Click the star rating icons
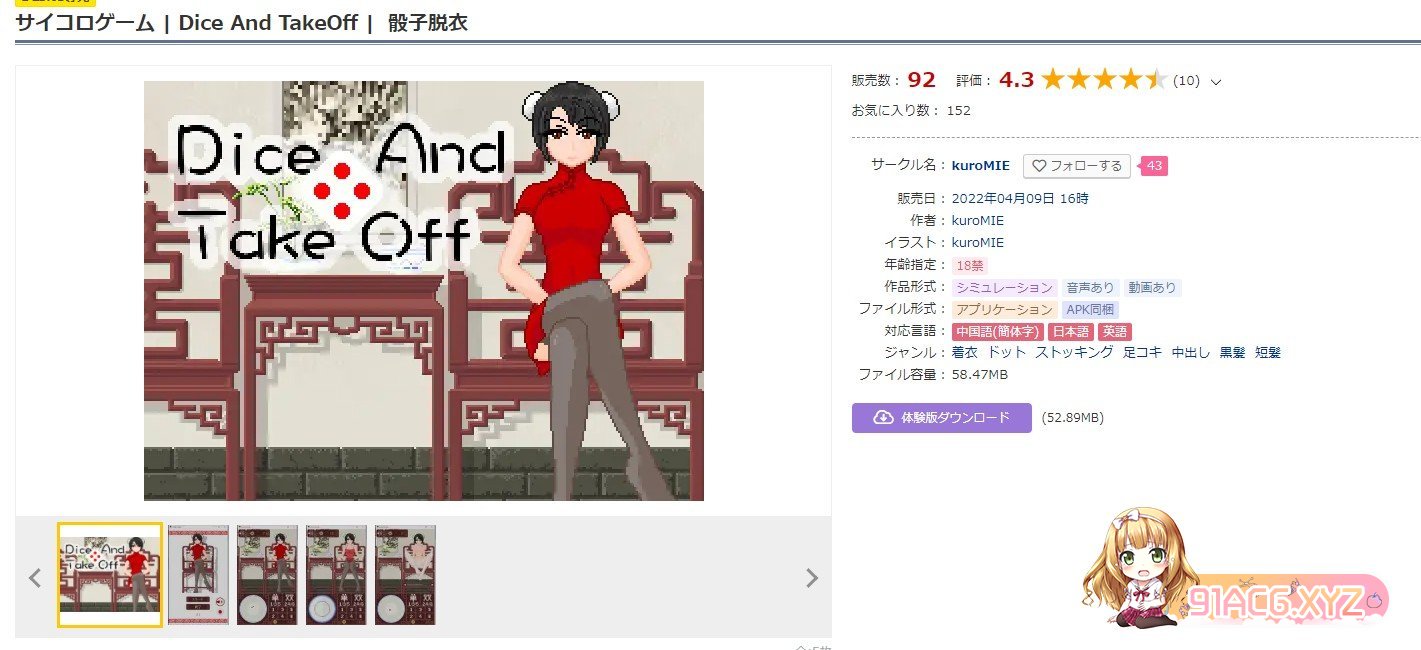Viewport: 1421px width, 650px height. (x=1103, y=81)
